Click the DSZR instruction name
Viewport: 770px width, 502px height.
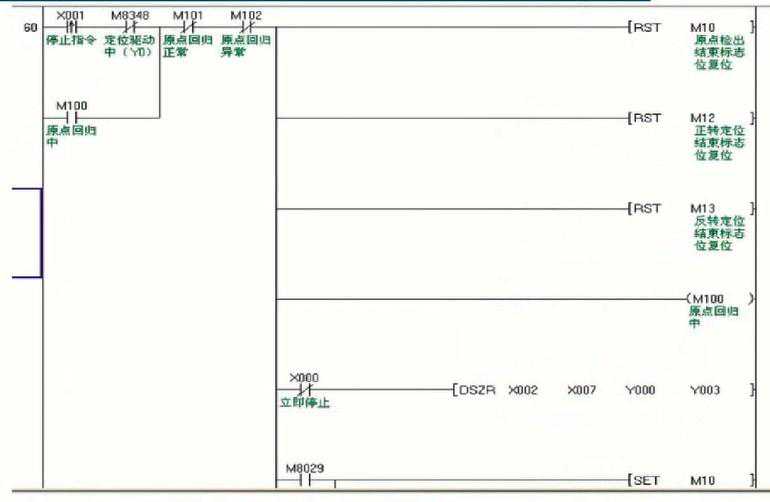tap(475, 389)
